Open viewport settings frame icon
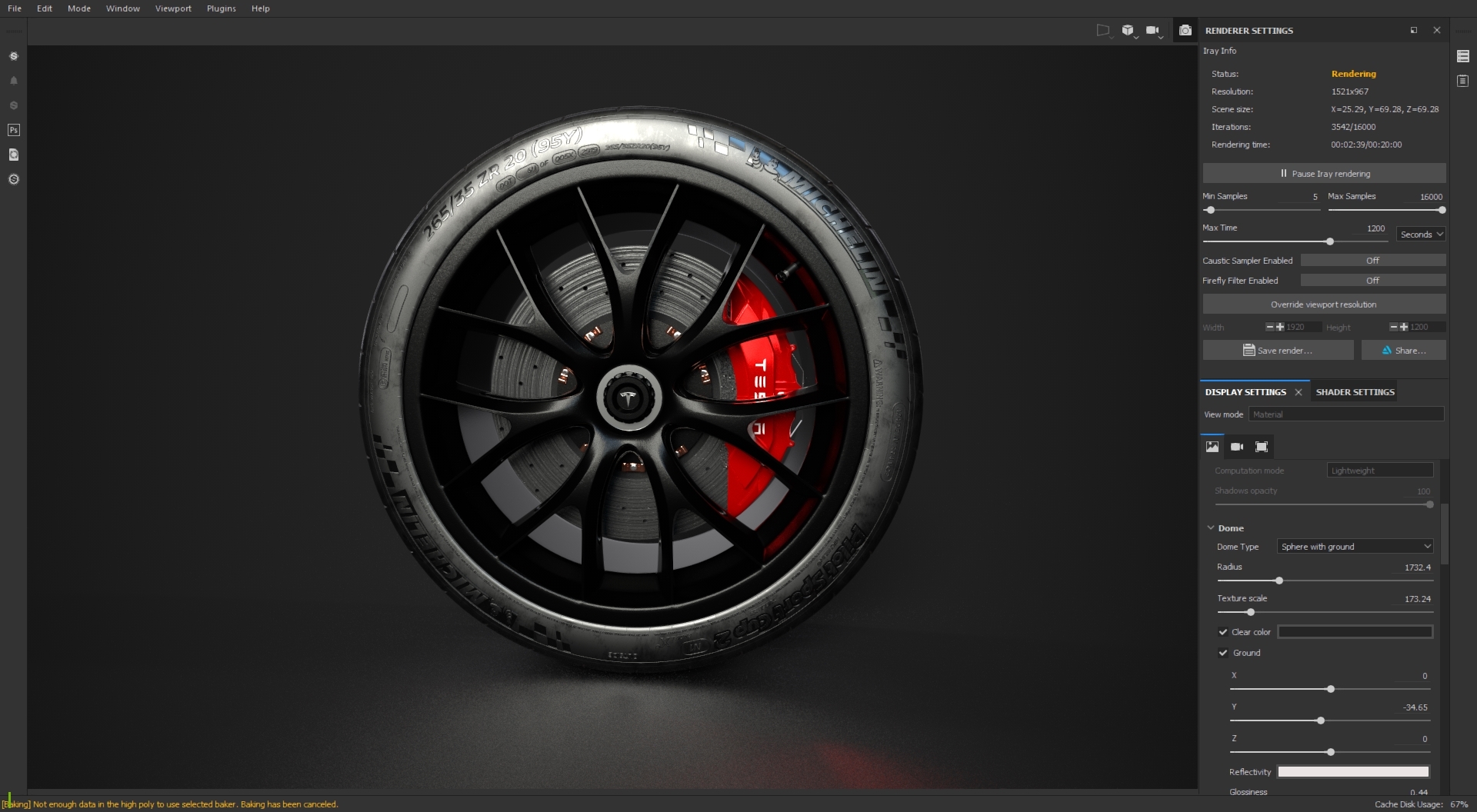The image size is (1477, 812). coord(1262,447)
